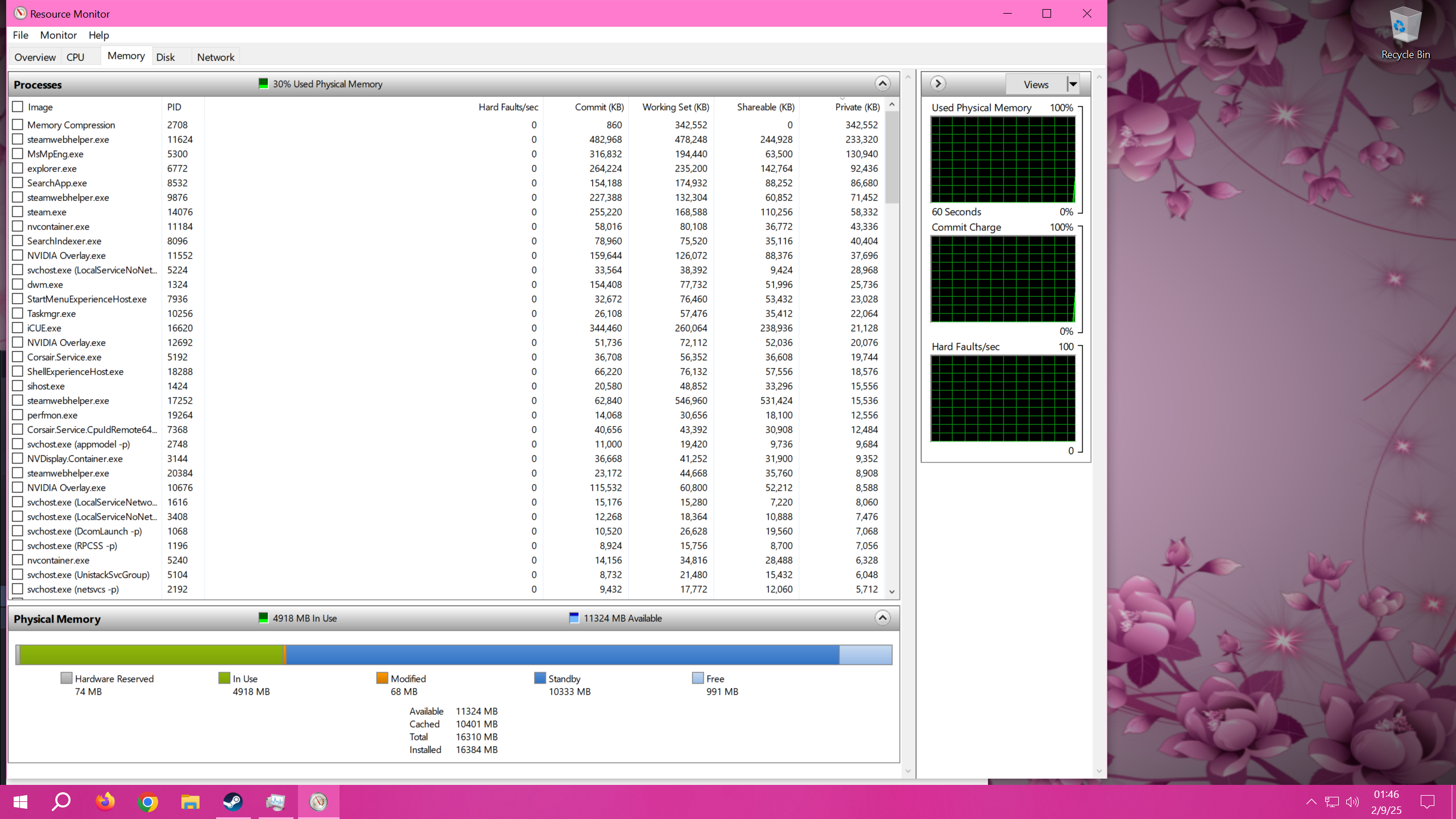
Task: Open the Windows Start menu
Action: (20, 802)
